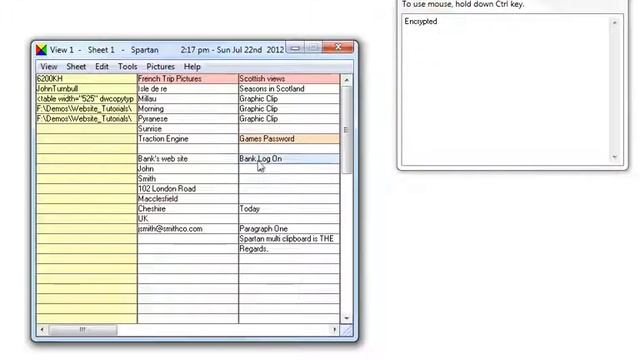The width and height of the screenshot is (640, 360).
Task: Select the jsmith@smithco.com cell
Action: (x=188, y=229)
